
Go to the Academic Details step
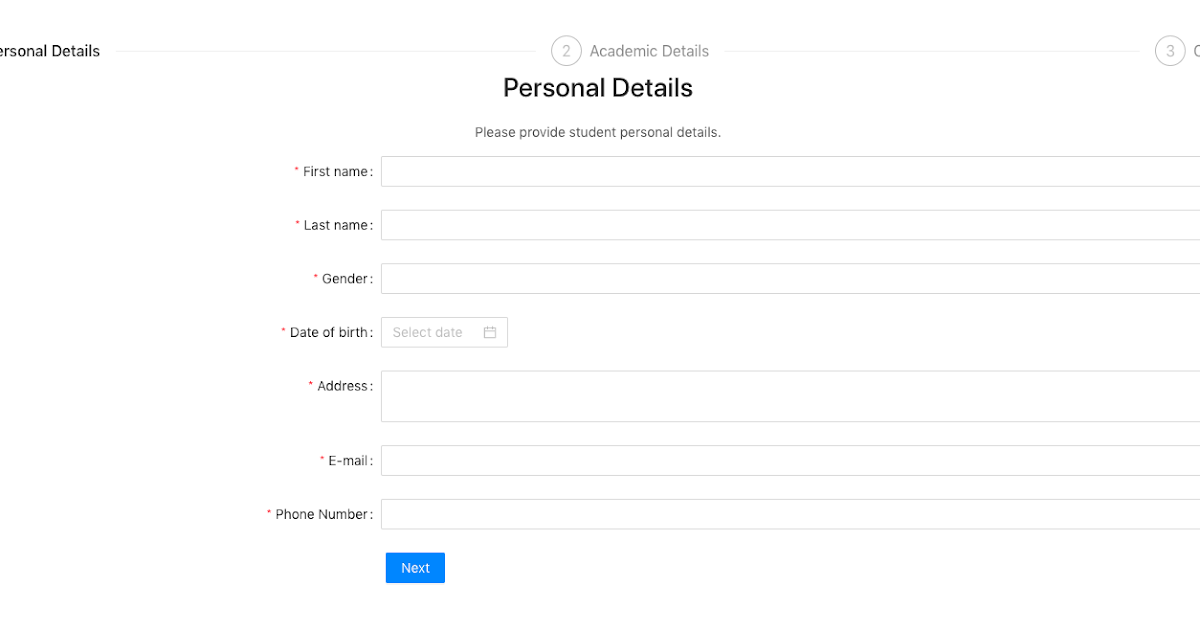point(649,51)
